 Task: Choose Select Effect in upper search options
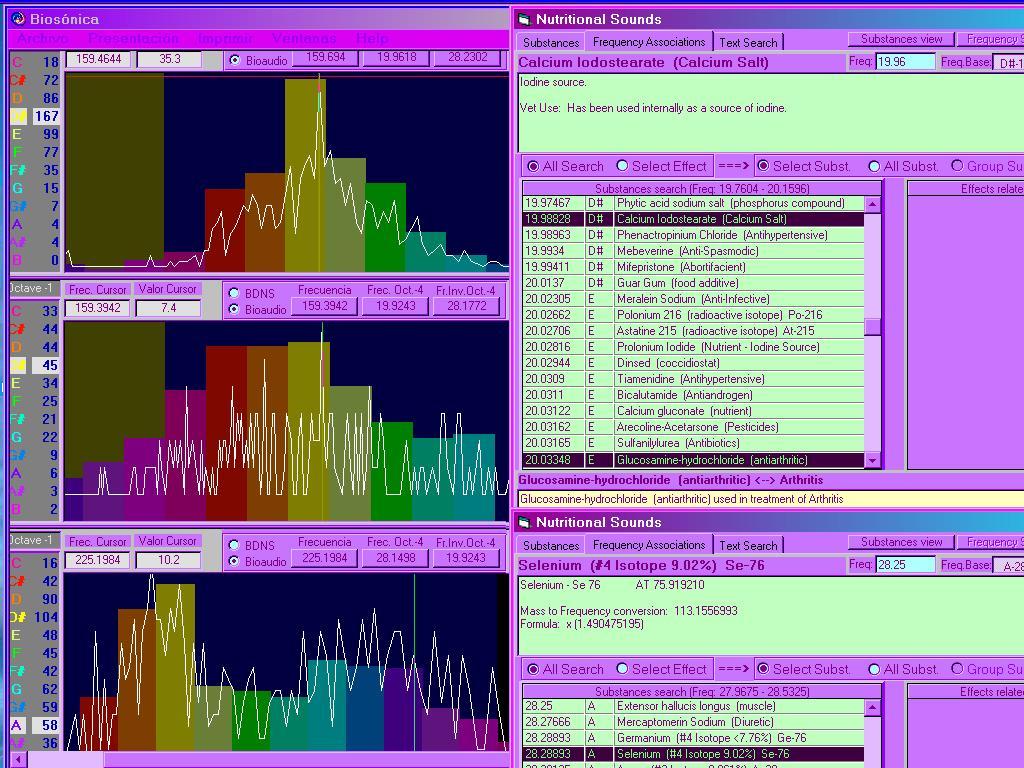(x=623, y=166)
